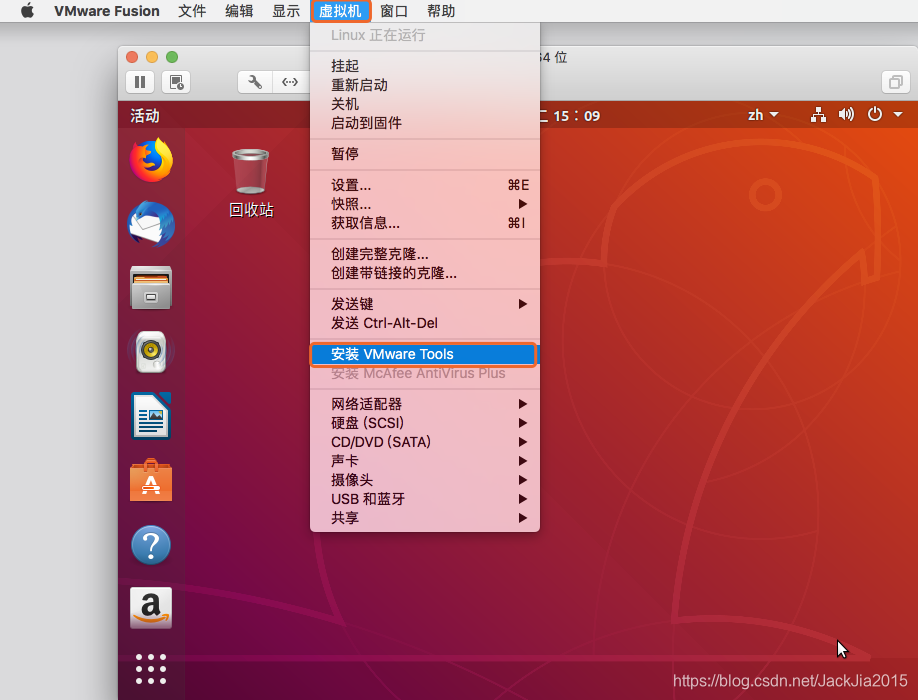
Task: Open the 显示 menu
Action: coord(286,11)
